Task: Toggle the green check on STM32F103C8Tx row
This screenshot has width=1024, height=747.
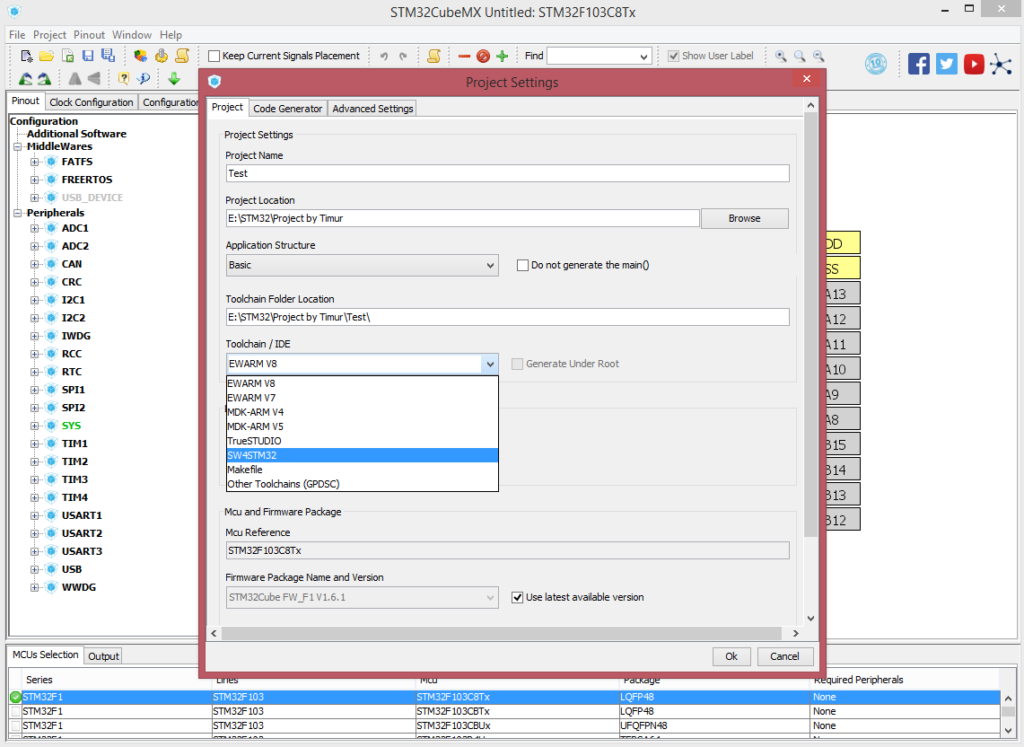Action: click(16, 697)
